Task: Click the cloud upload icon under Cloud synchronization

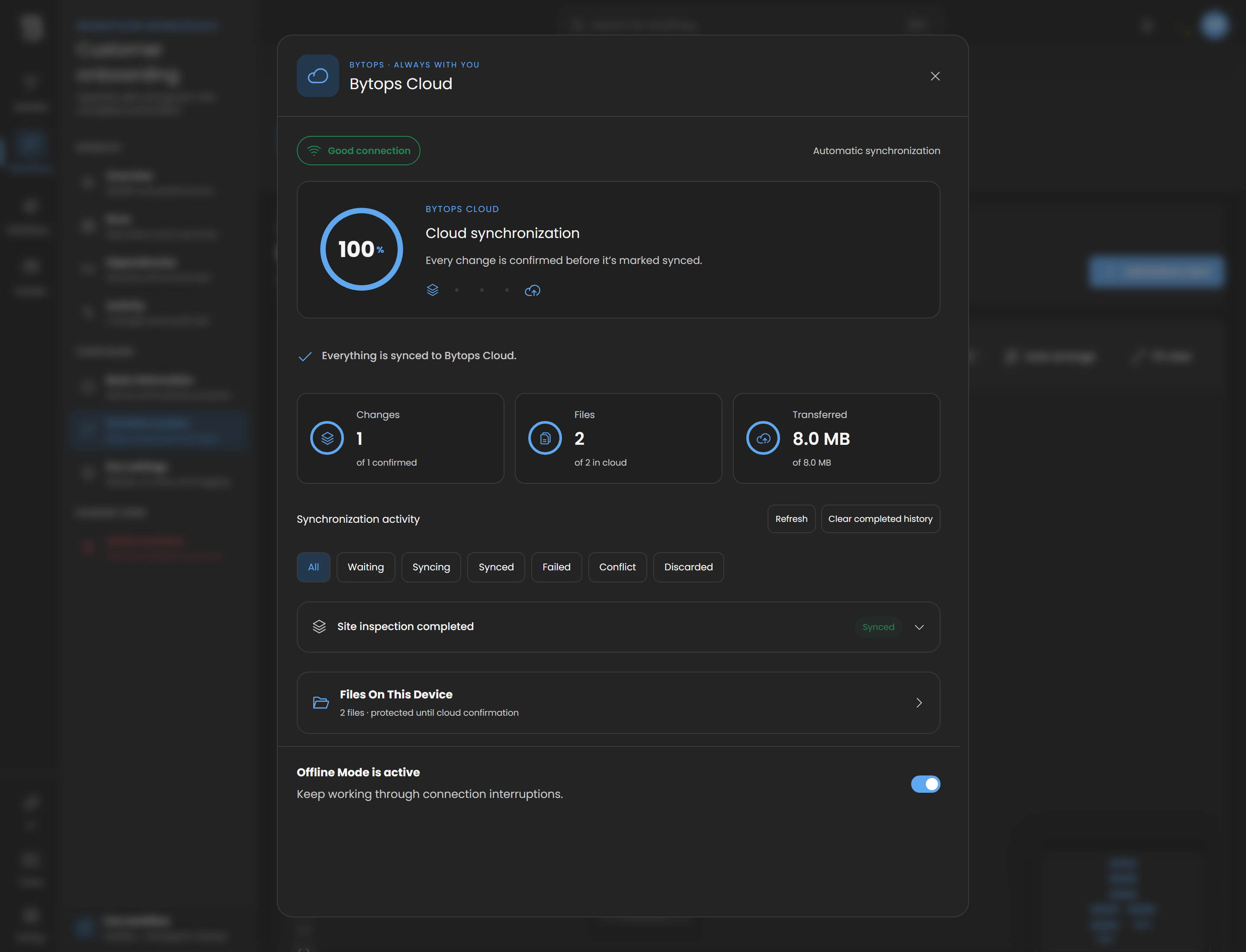Action: pos(532,291)
